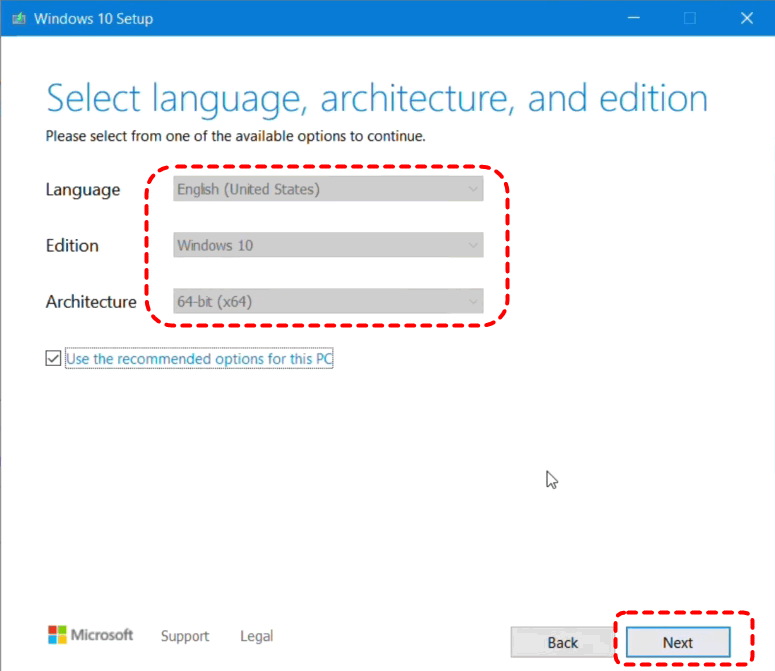Click the disabled maximize button
Screen dimensions: 775x671
point(690,18)
